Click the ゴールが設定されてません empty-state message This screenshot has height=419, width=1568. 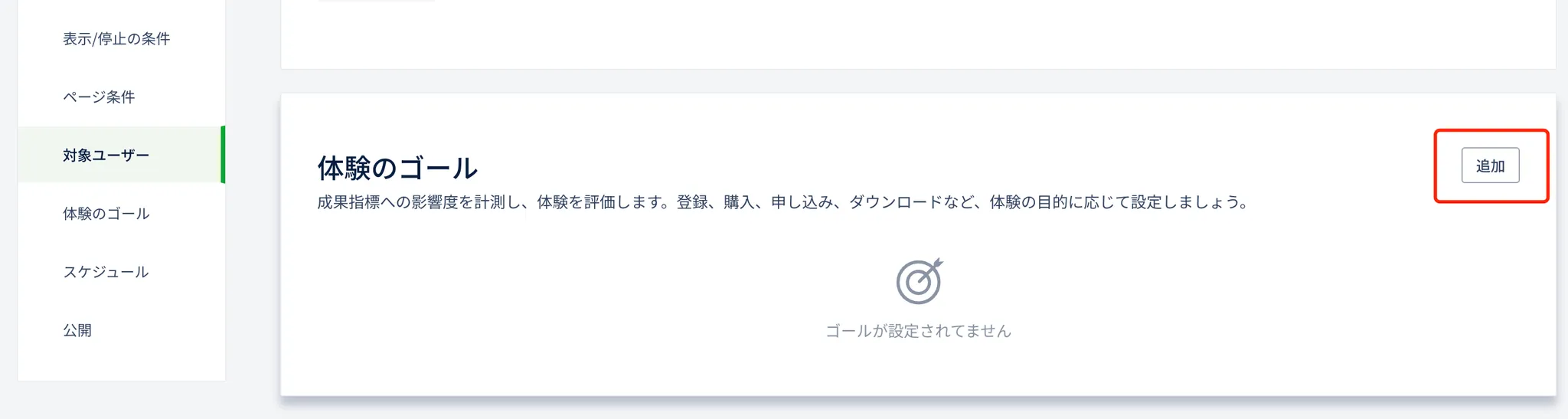tap(919, 331)
